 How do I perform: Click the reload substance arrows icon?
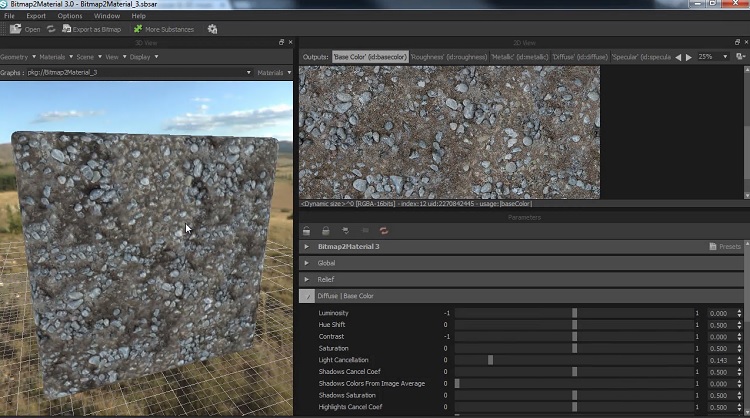tap(51, 29)
